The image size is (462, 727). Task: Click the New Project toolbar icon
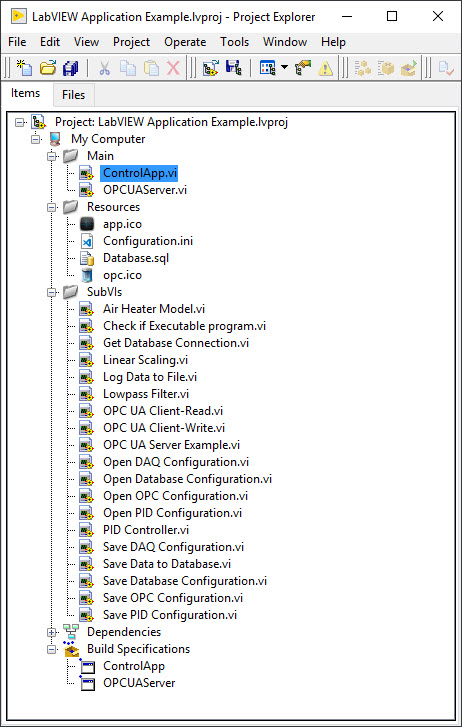coord(25,68)
